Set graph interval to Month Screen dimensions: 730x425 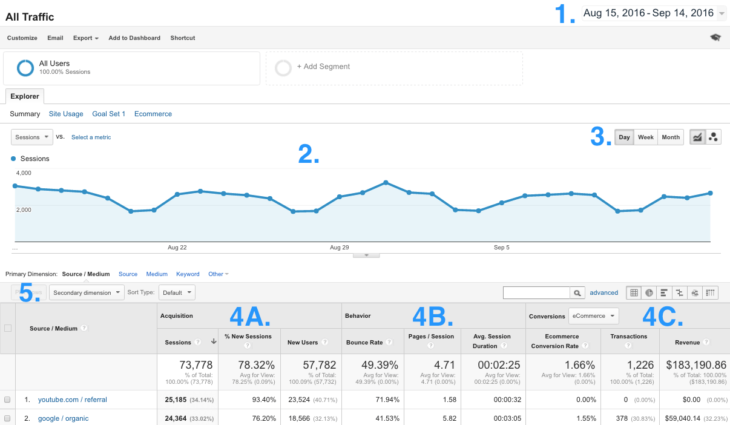coord(670,137)
